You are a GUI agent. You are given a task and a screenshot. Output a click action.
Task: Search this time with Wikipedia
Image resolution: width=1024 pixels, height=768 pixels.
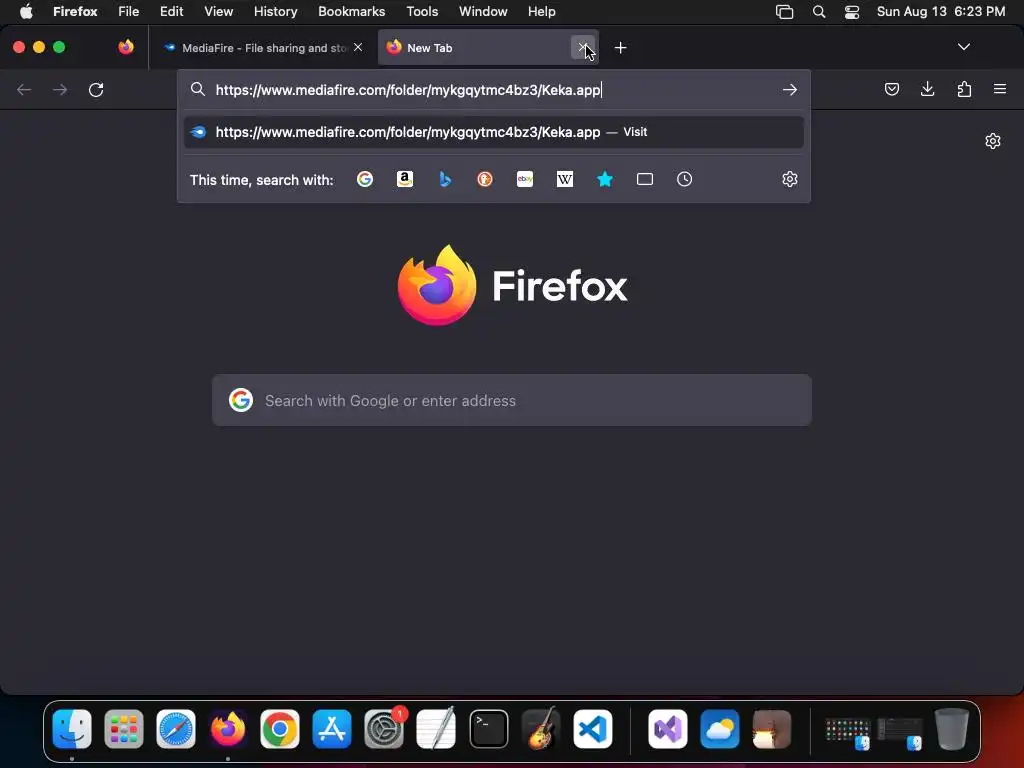point(565,179)
